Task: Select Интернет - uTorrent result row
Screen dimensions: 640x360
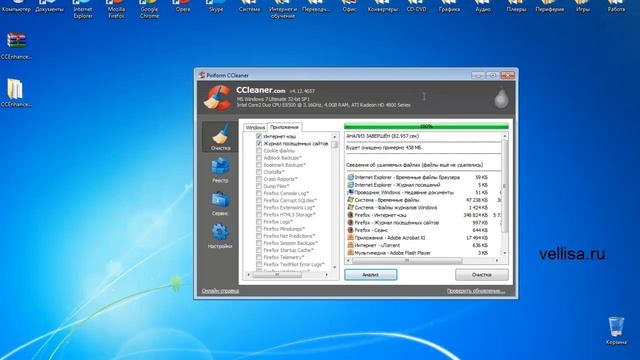Action: (x=423, y=245)
